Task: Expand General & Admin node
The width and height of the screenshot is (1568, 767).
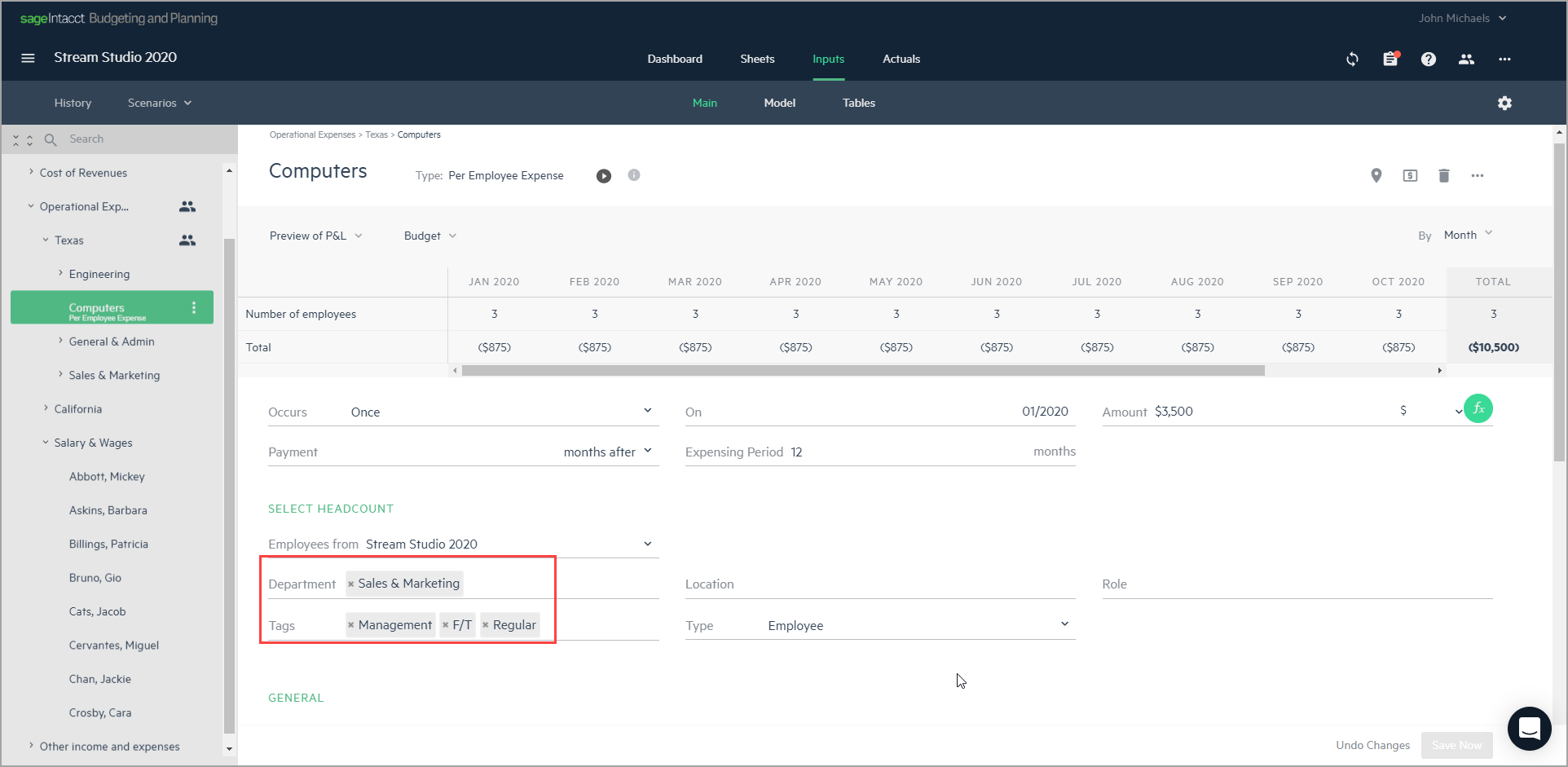Action: click(60, 341)
